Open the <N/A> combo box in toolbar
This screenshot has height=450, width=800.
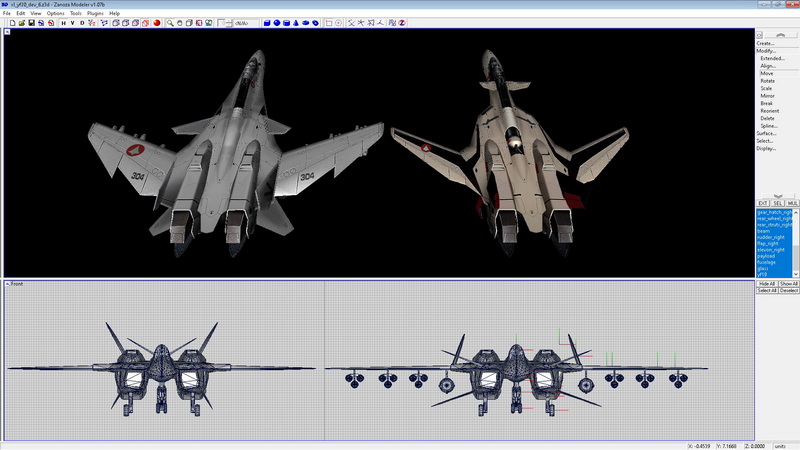(x=243, y=22)
